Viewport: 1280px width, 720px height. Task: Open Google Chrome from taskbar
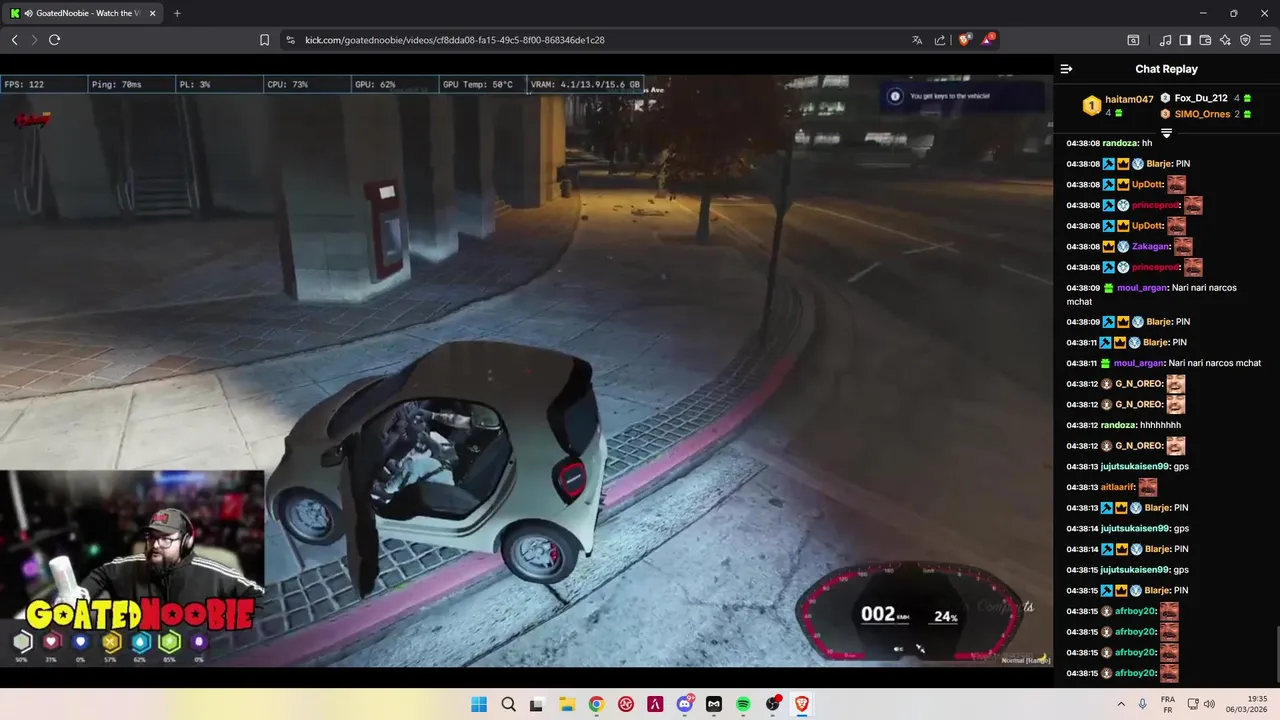596,704
